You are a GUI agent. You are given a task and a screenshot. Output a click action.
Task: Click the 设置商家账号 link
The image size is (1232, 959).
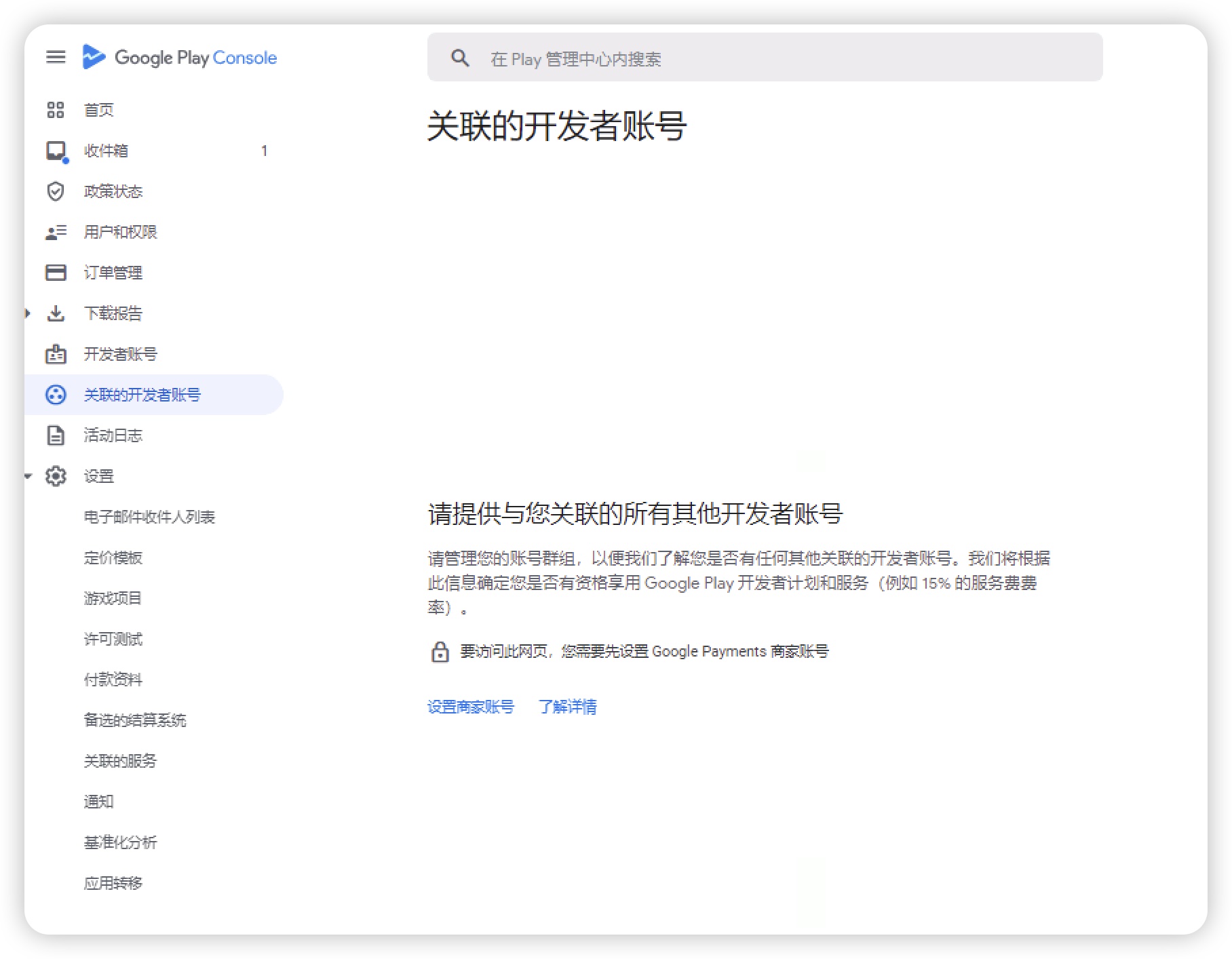[471, 707]
